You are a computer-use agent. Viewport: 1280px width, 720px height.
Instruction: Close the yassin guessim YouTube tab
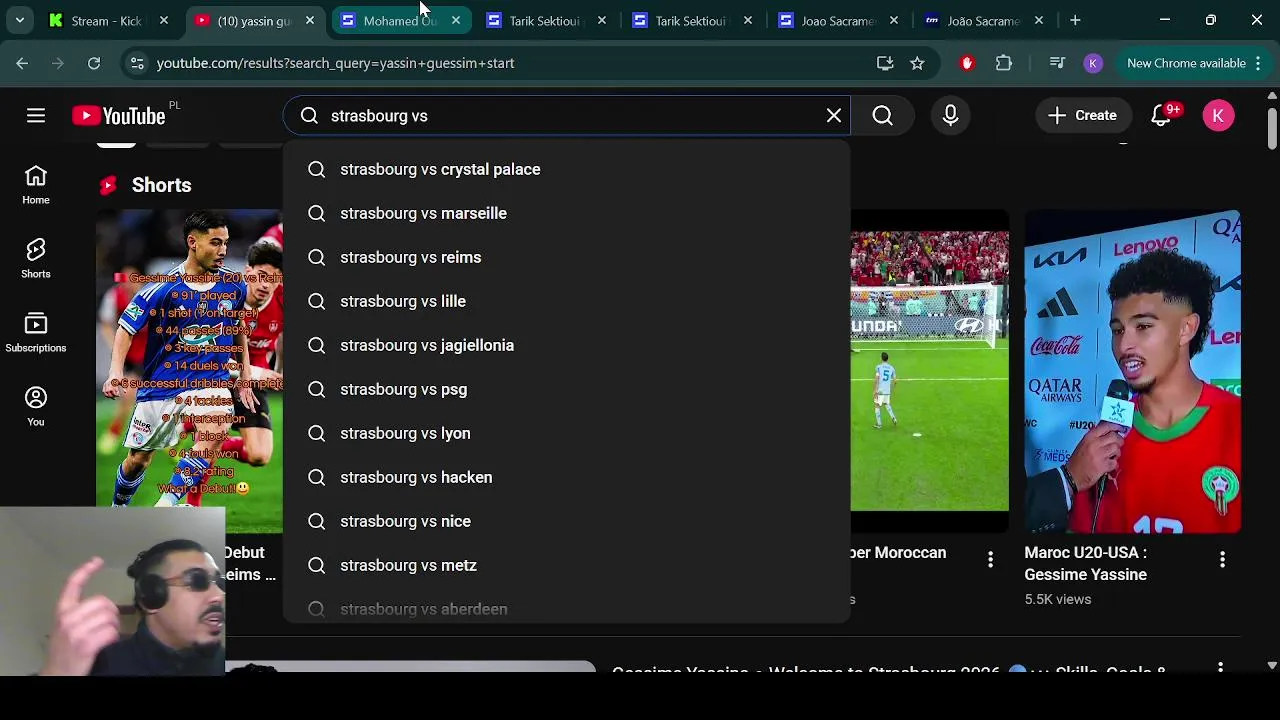click(310, 20)
